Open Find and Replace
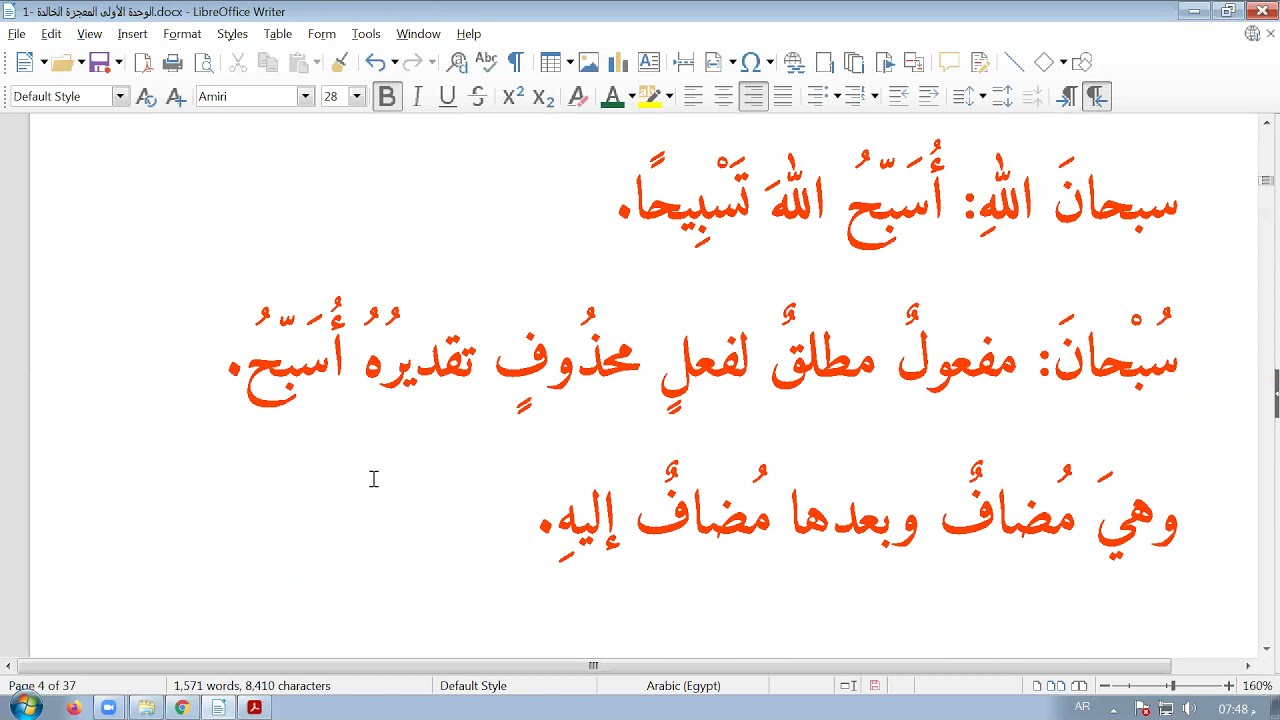This screenshot has height=720, width=1280. coord(458,62)
